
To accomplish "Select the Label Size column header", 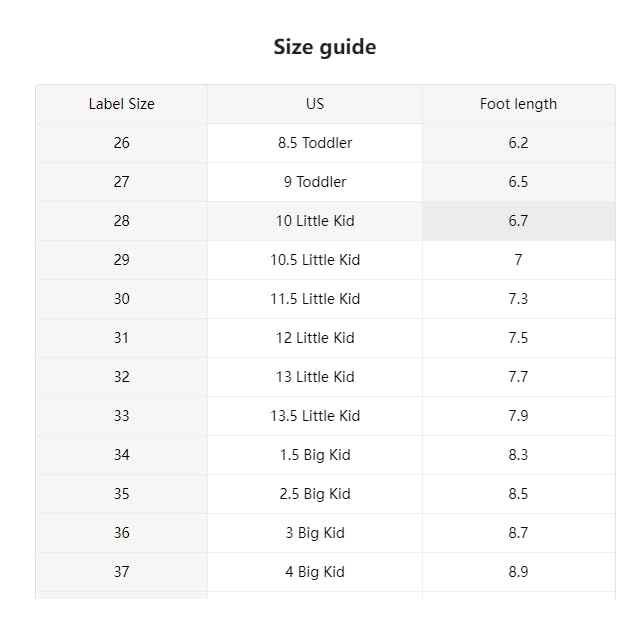I will pos(121,104).
